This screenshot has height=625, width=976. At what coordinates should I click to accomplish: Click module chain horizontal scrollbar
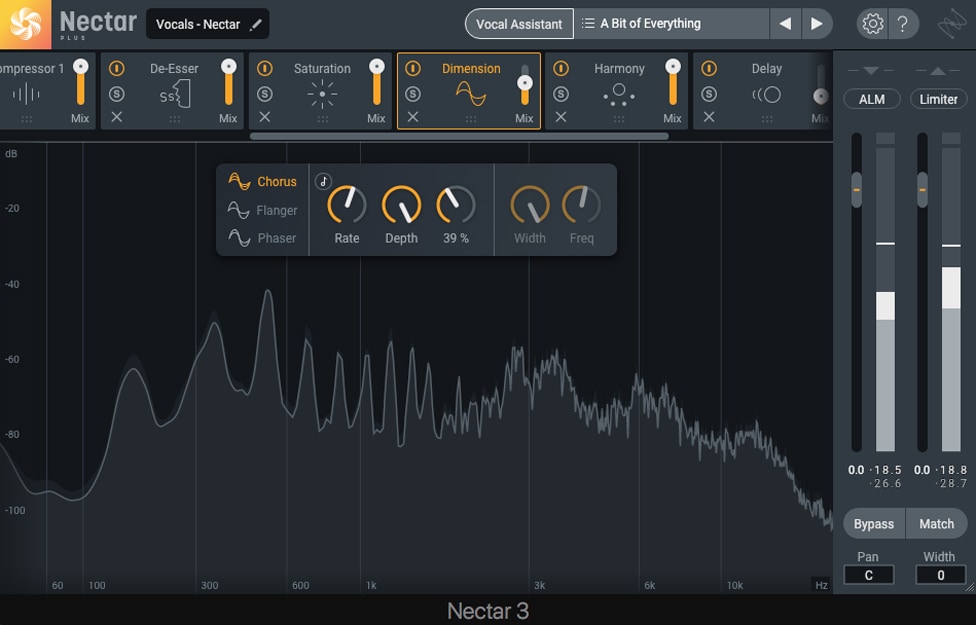point(459,136)
